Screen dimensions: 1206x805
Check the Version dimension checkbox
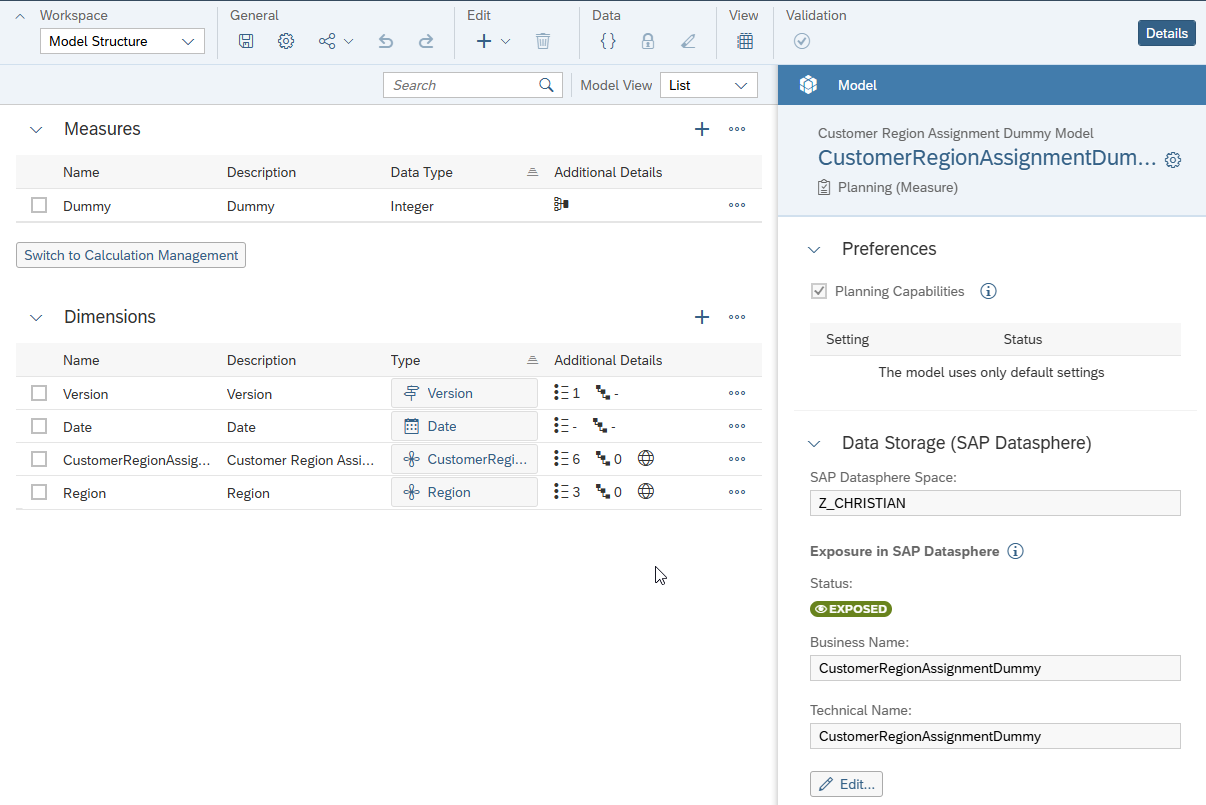tap(39, 393)
